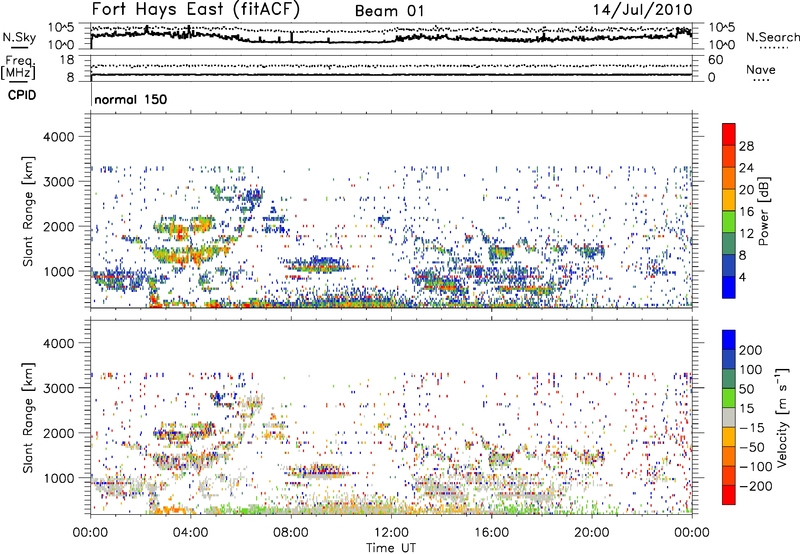
Task: Select the '28' power color bar value
Action: pos(746,146)
